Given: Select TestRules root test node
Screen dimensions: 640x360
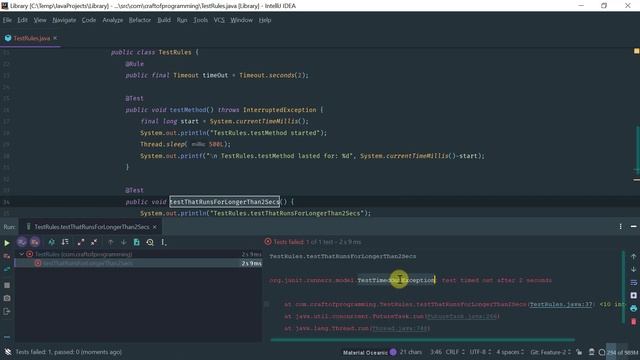Looking at the screenshot, I should [139, 254].
